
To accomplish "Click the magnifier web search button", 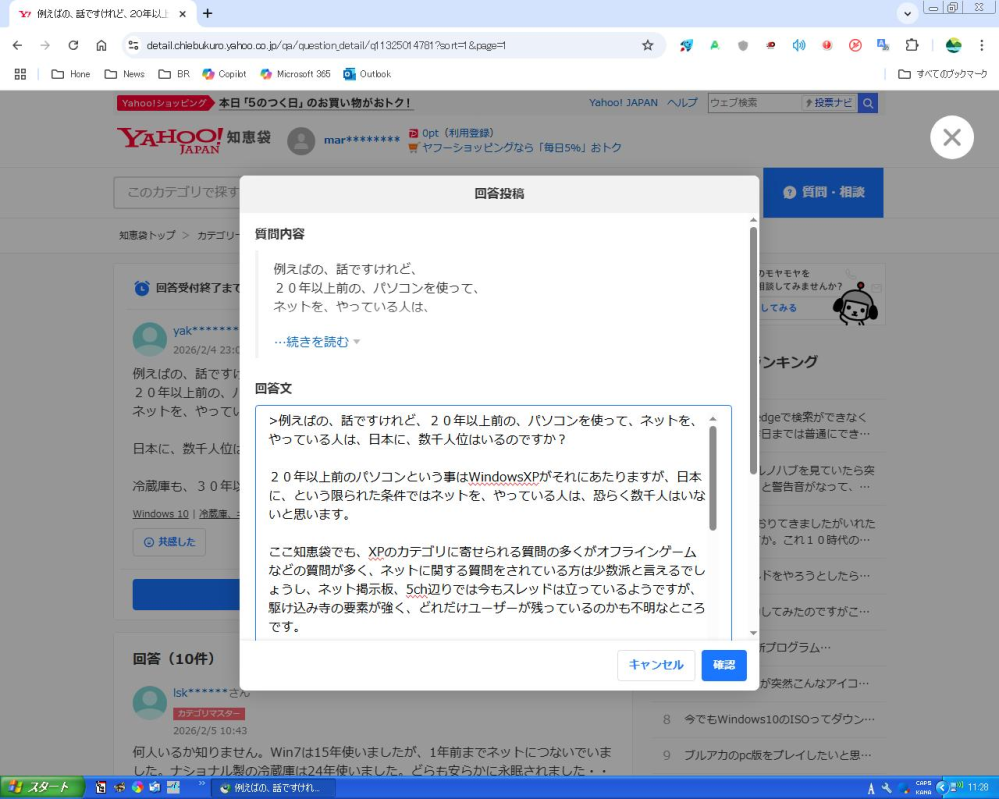I will [x=868, y=103].
